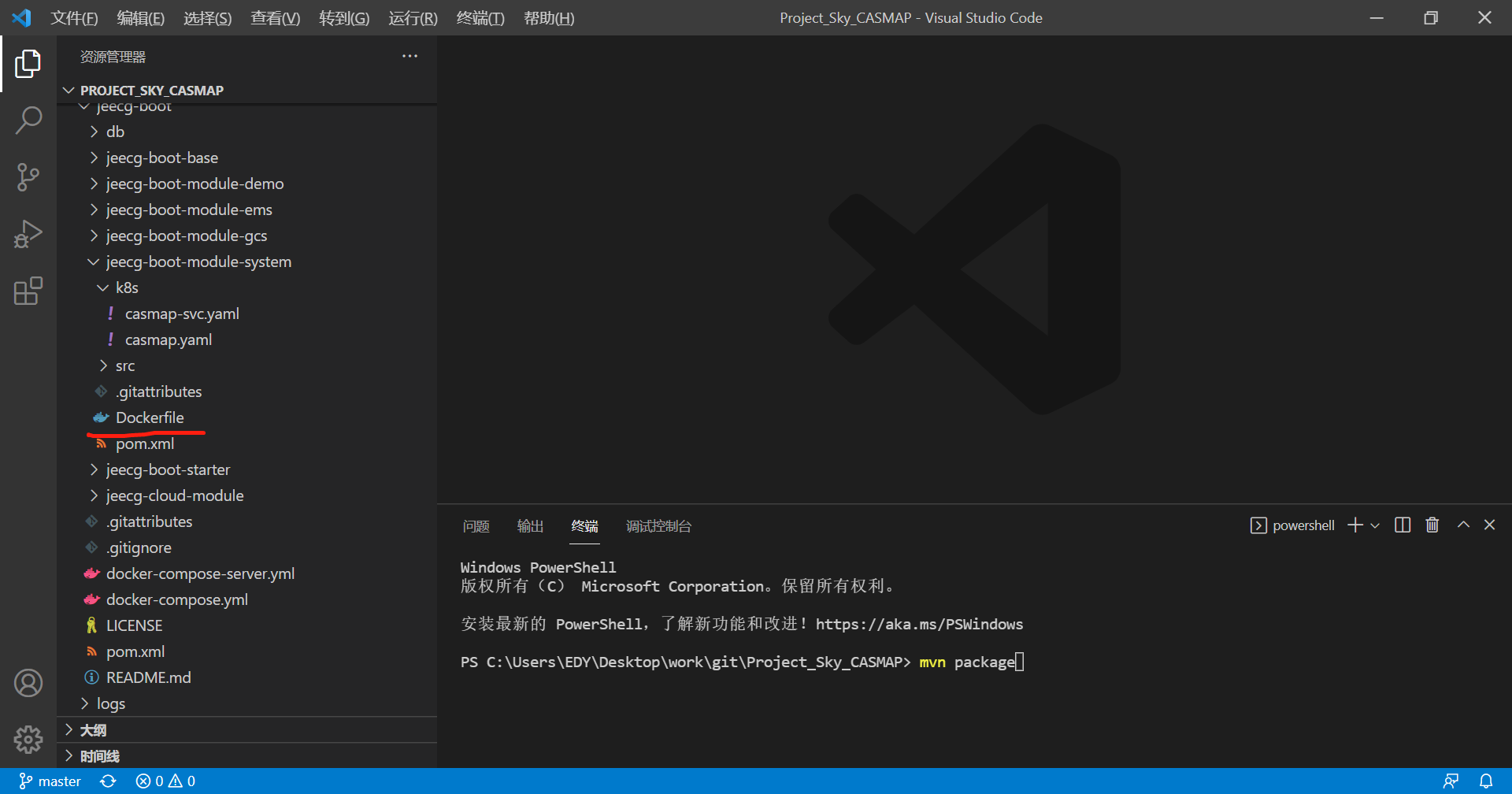Split the terminal panel
This screenshot has width=1512, height=794.
pyautogui.click(x=1403, y=525)
